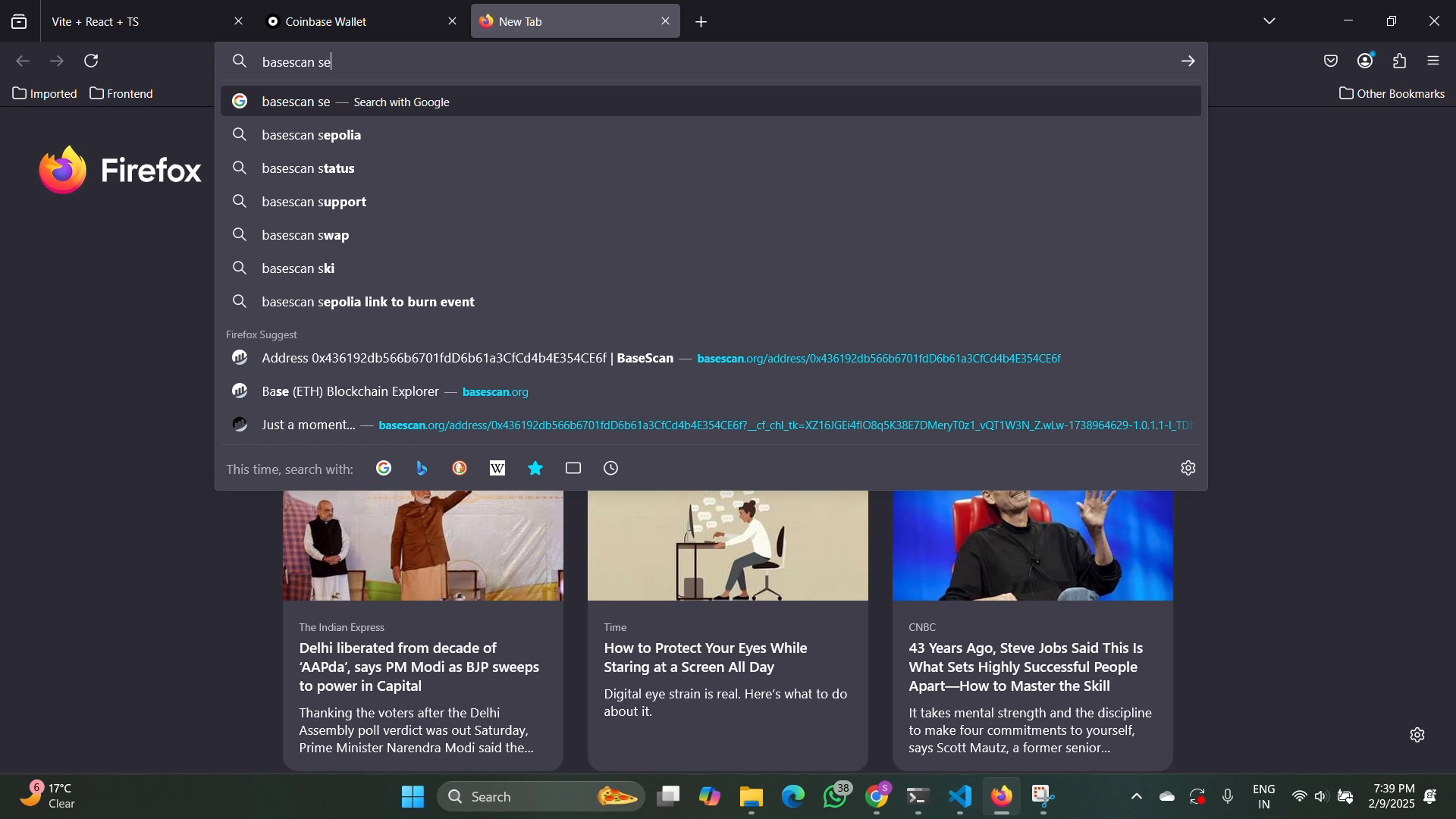
Task: Open the Terminal app from the taskbar
Action: point(918,797)
